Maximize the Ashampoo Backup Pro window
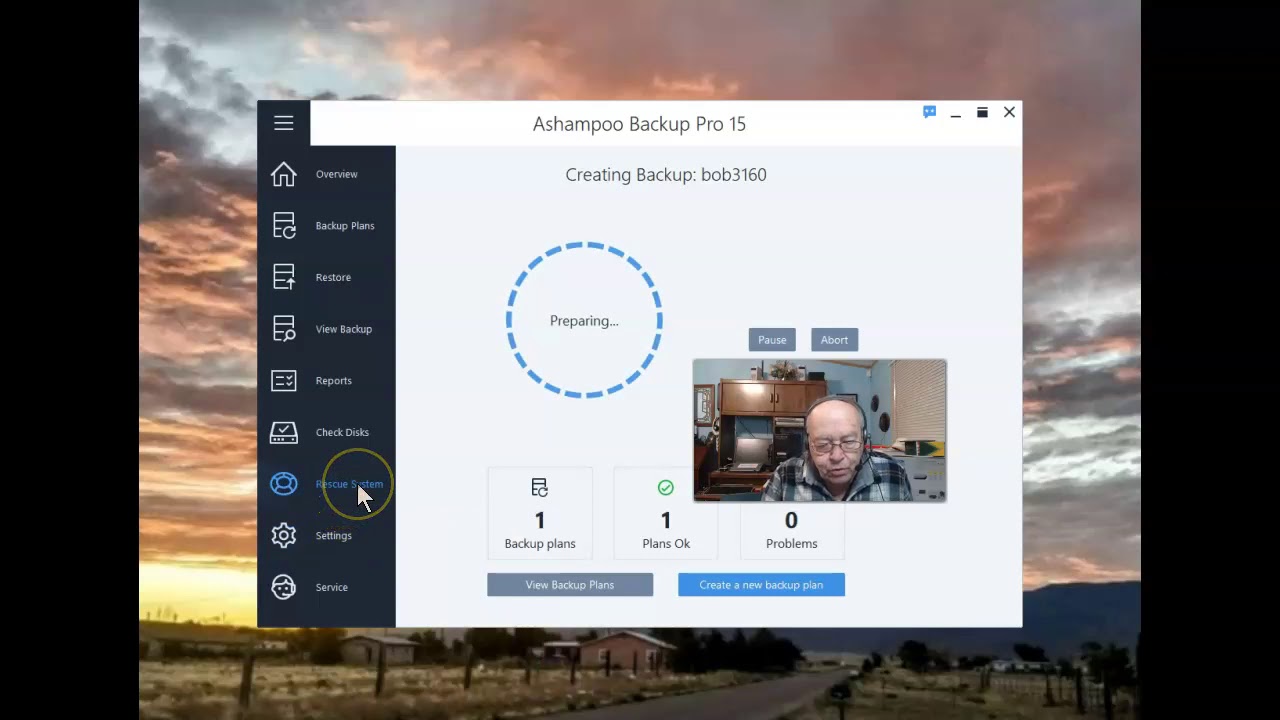The height and width of the screenshot is (720, 1280). coord(982,113)
